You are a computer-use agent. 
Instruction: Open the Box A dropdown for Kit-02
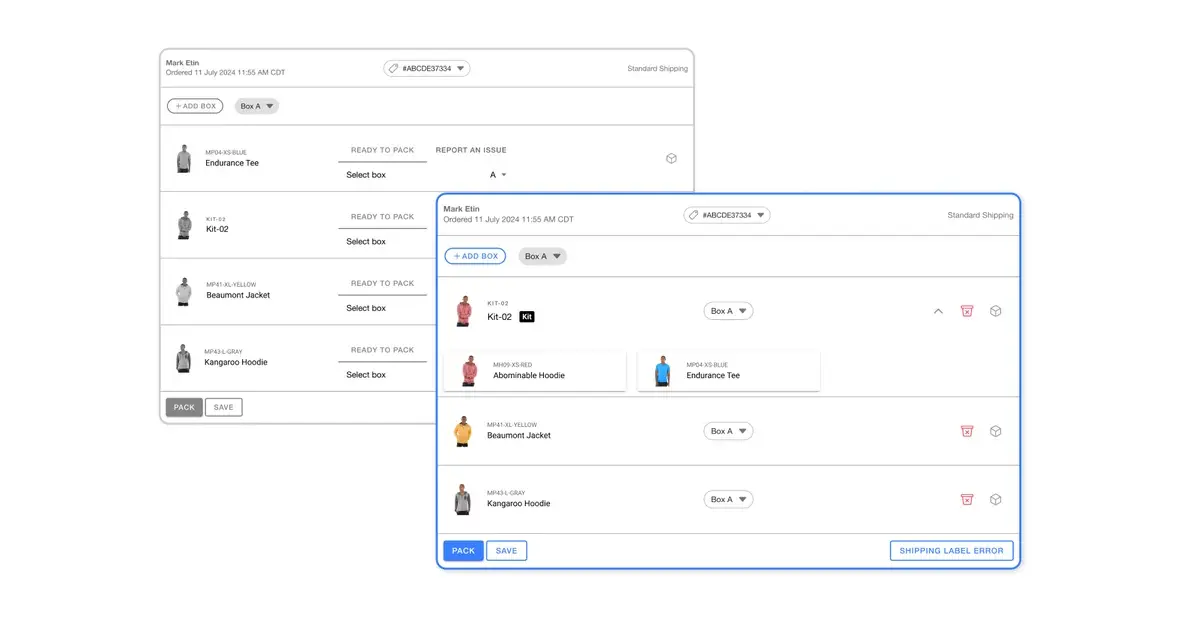click(728, 311)
